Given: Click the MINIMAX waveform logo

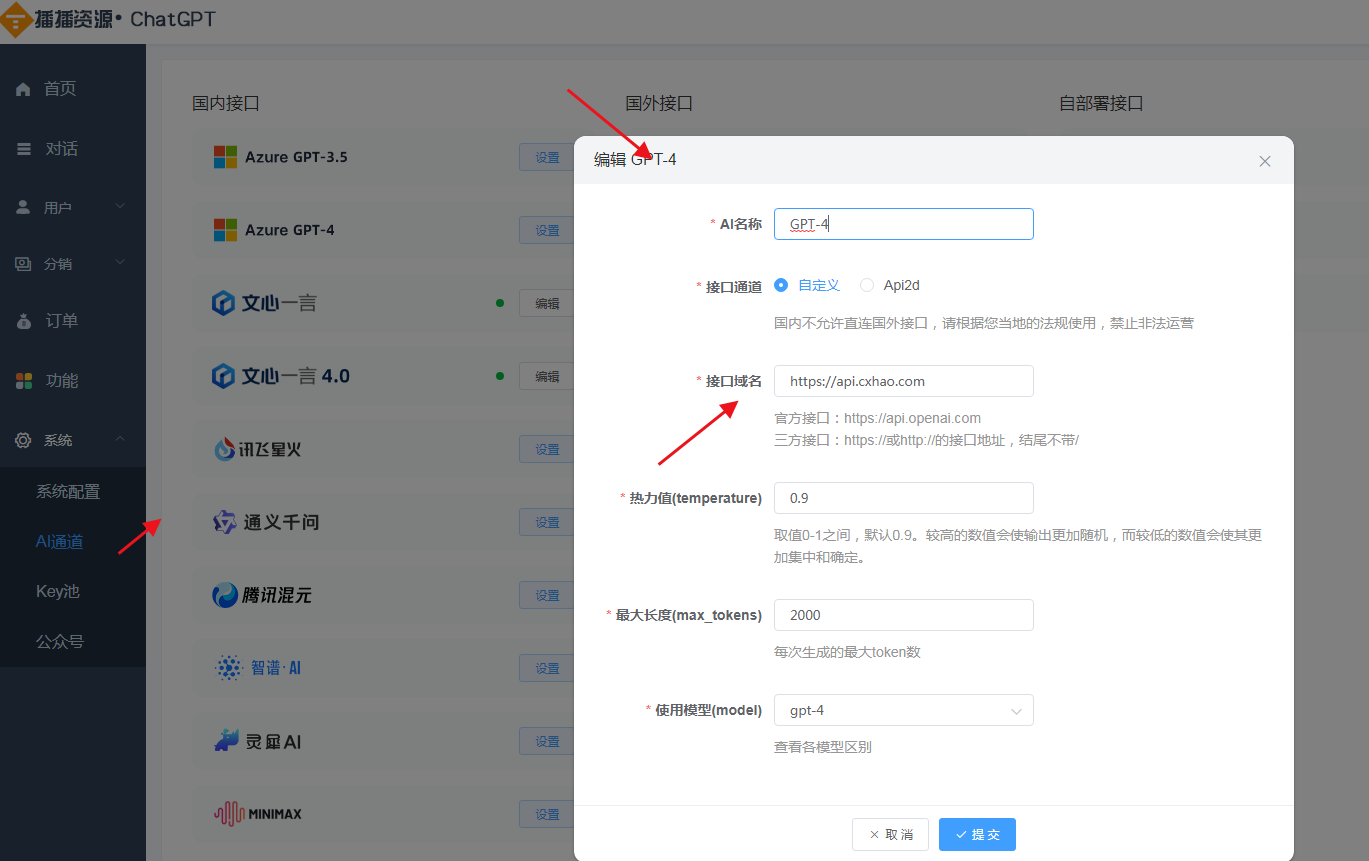Looking at the screenshot, I should (x=229, y=814).
